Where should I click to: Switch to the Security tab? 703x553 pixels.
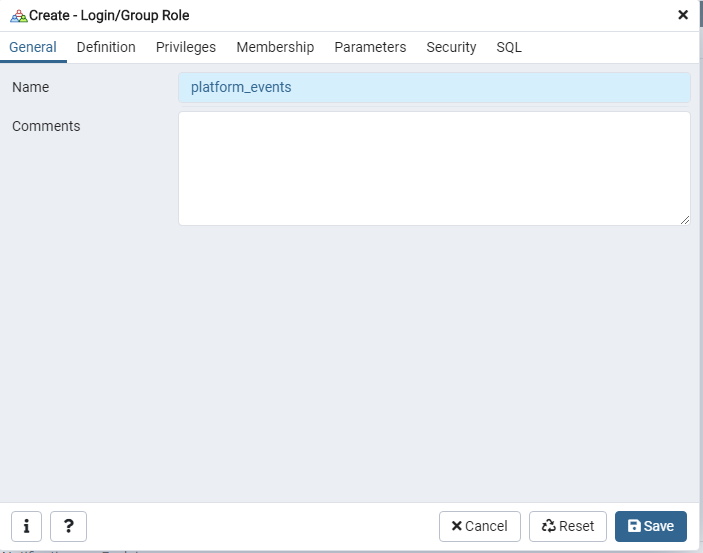[451, 47]
